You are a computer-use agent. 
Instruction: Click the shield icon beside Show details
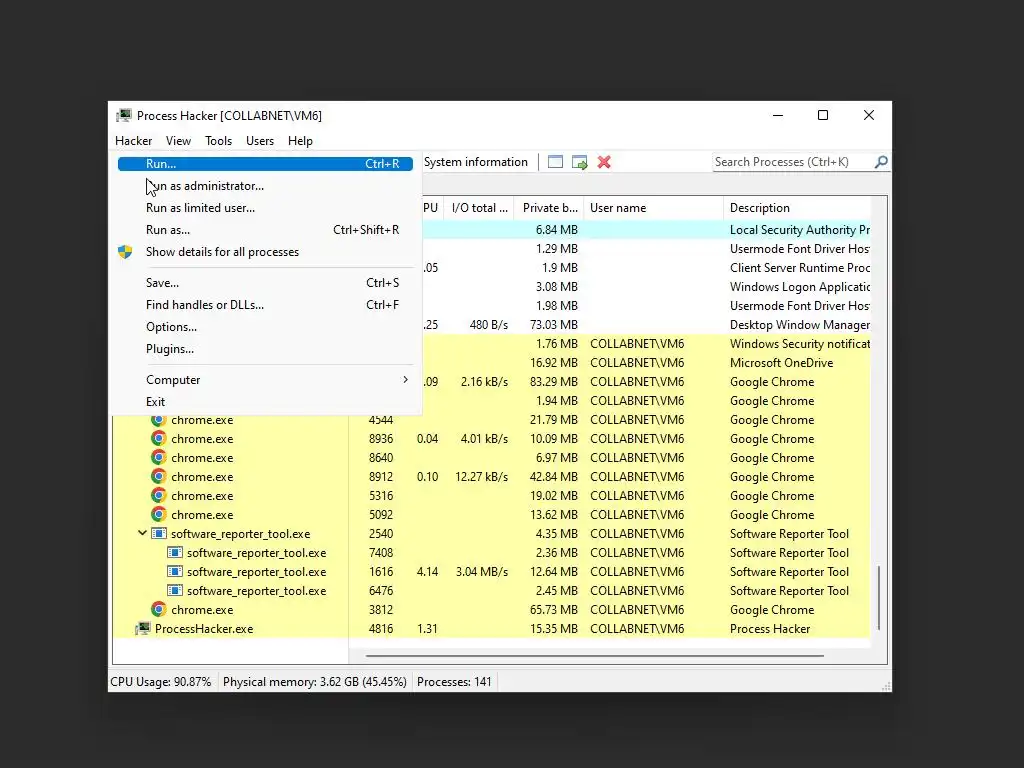point(125,252)
